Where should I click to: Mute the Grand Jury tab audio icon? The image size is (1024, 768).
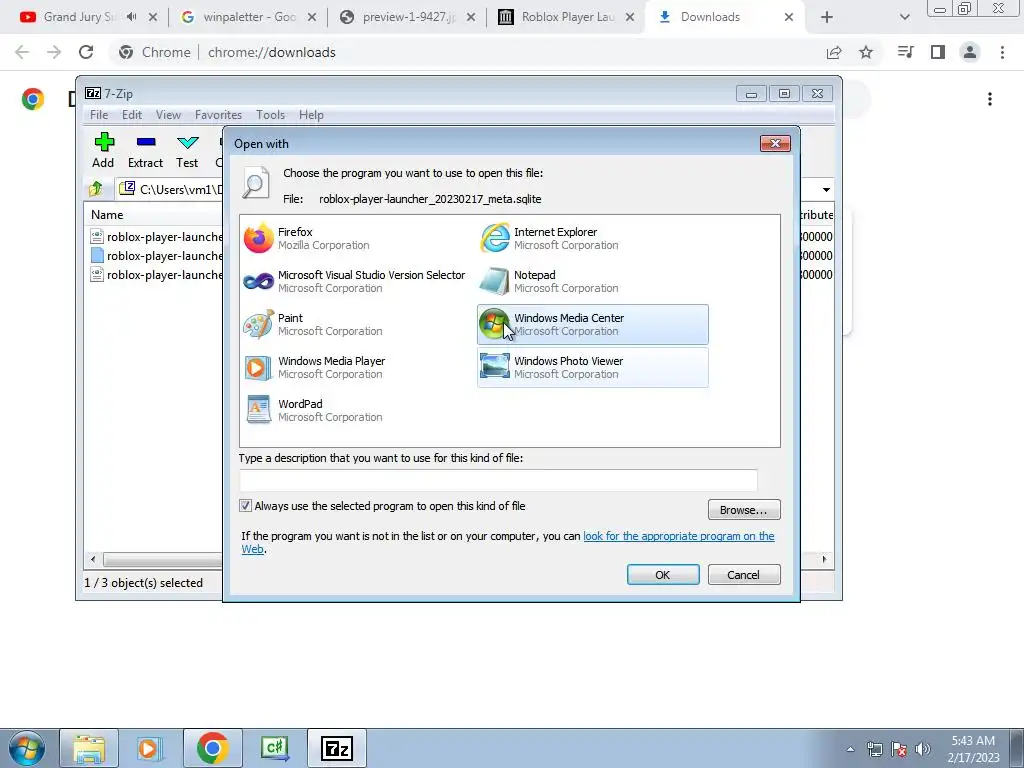(131, 17)
